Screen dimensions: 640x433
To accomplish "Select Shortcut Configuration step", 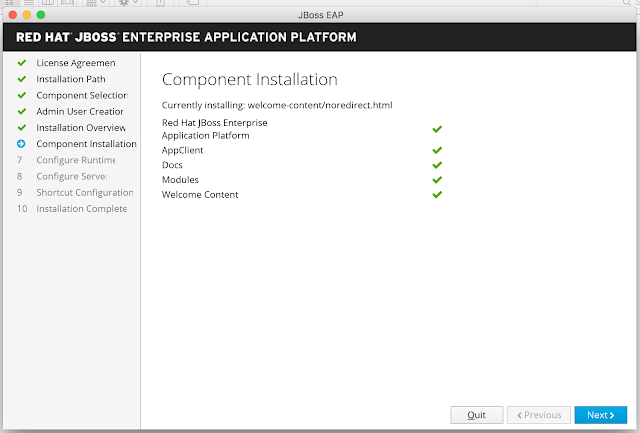I will [x=84, y=192].
